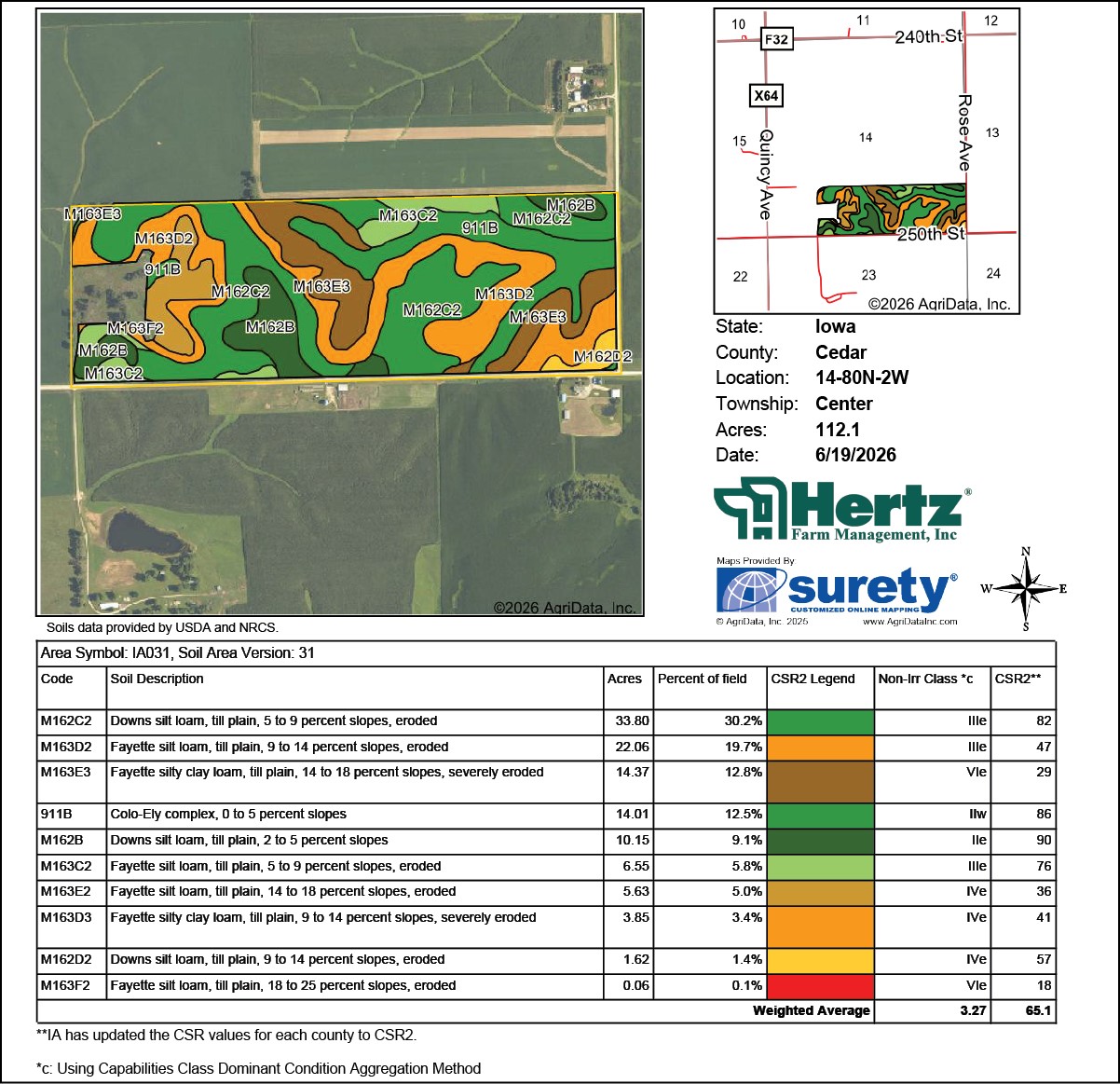The height and width of the screenshot is (1084, 1120).
Task: Click the CSR2** column header
Action: pyautogui.click(x=1018, y=679)
